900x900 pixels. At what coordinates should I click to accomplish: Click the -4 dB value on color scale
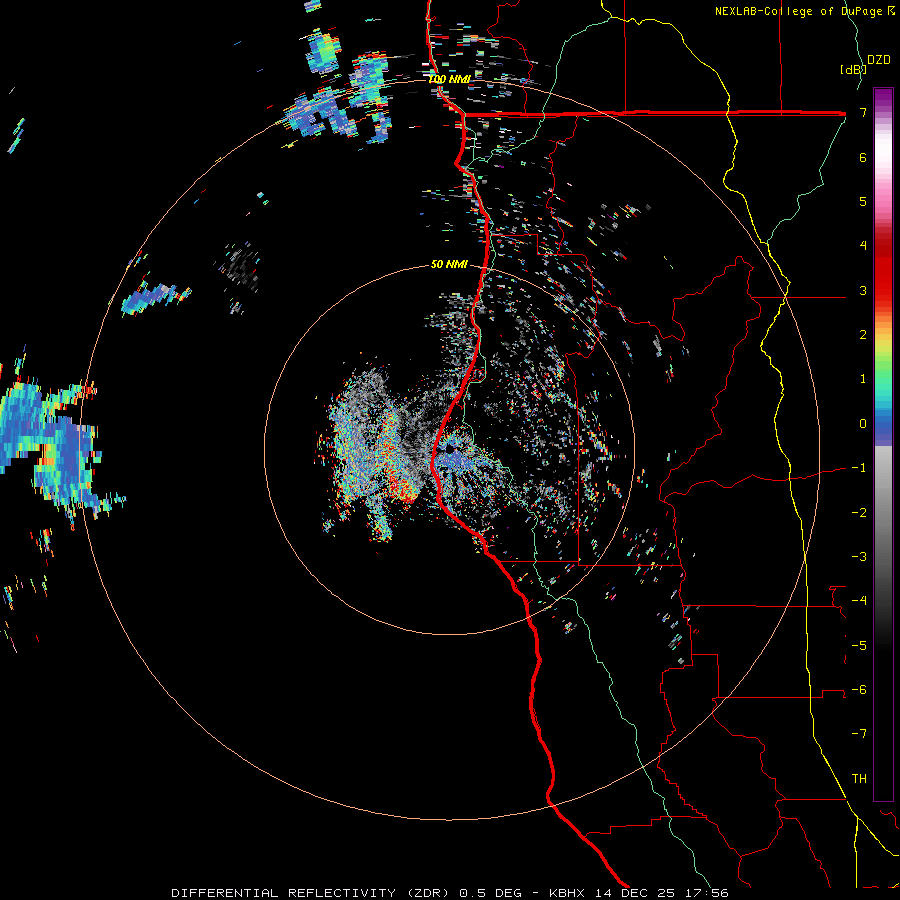(859, 600)
